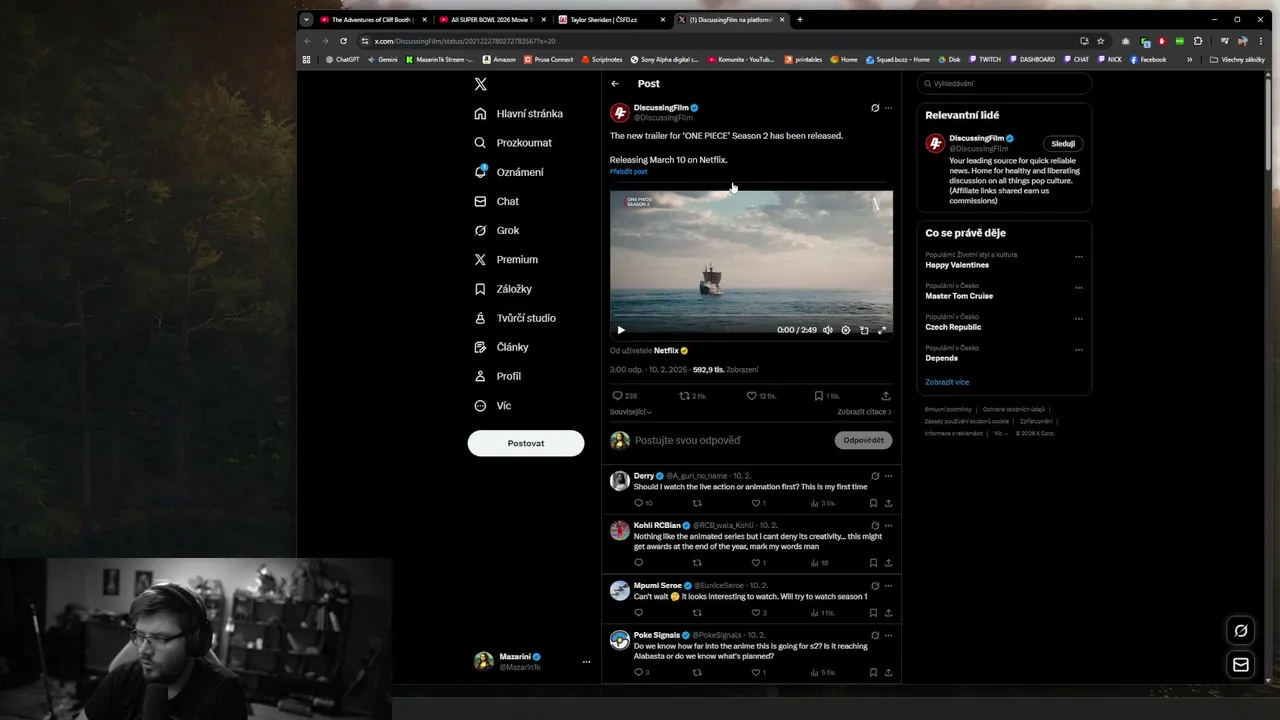Switch to Taylor Sheridan ČSFD.cz tab
This screenshot has width=1280, height=720.
click(612, 19)
